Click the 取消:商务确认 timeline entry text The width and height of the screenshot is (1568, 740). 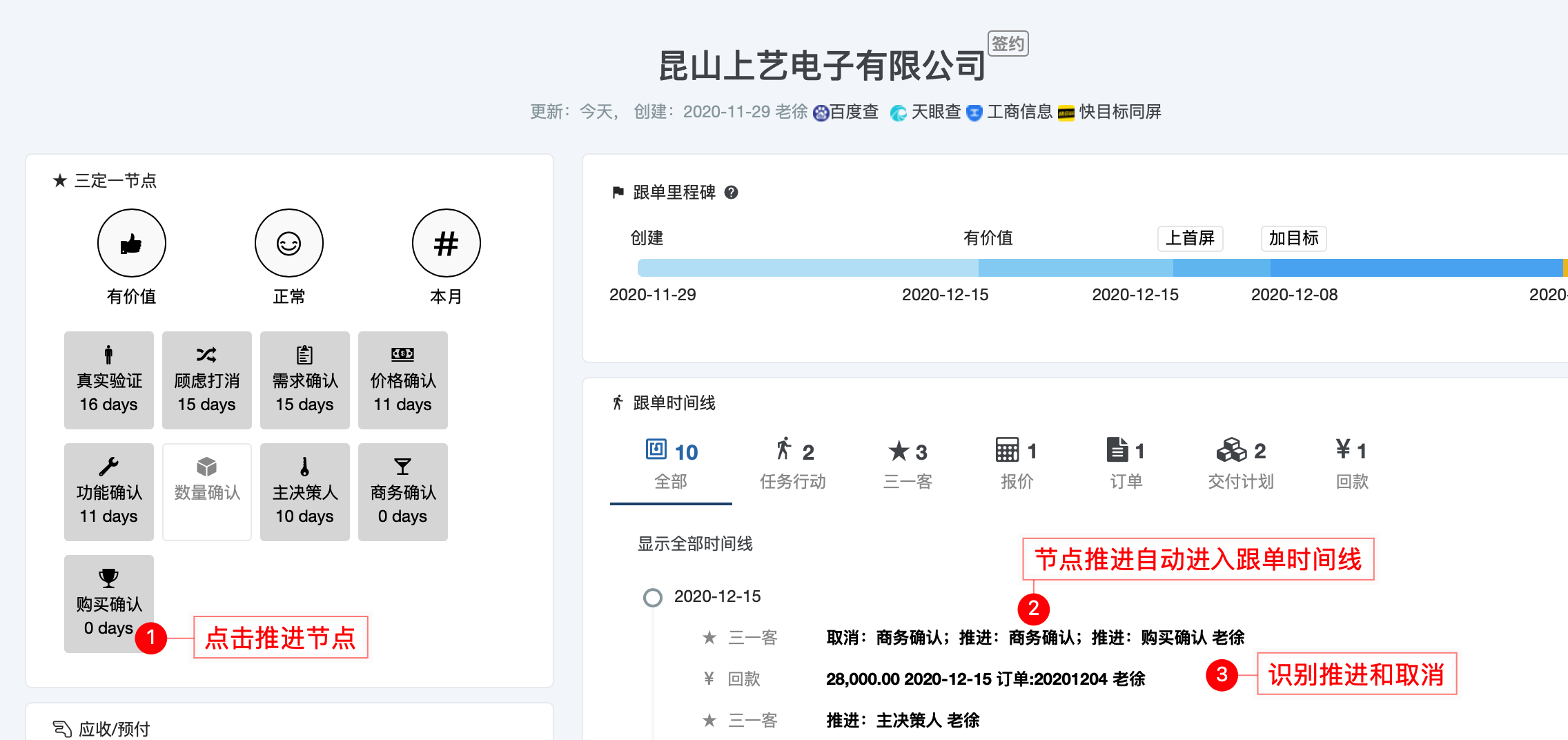1035,637
